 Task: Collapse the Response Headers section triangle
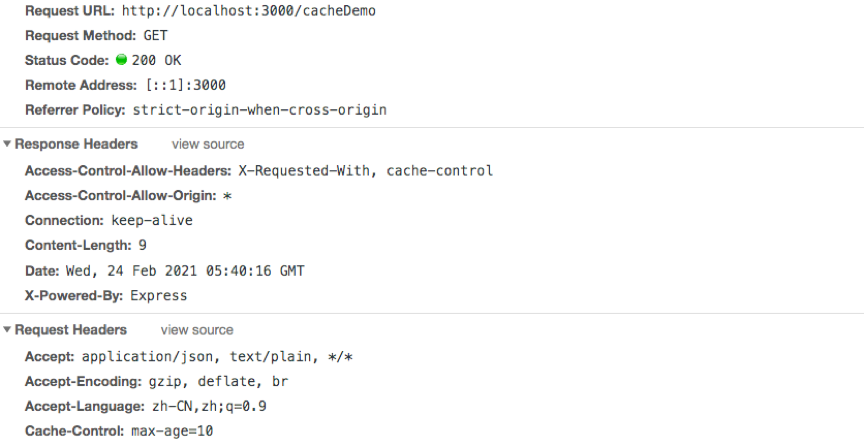(7, 144)
